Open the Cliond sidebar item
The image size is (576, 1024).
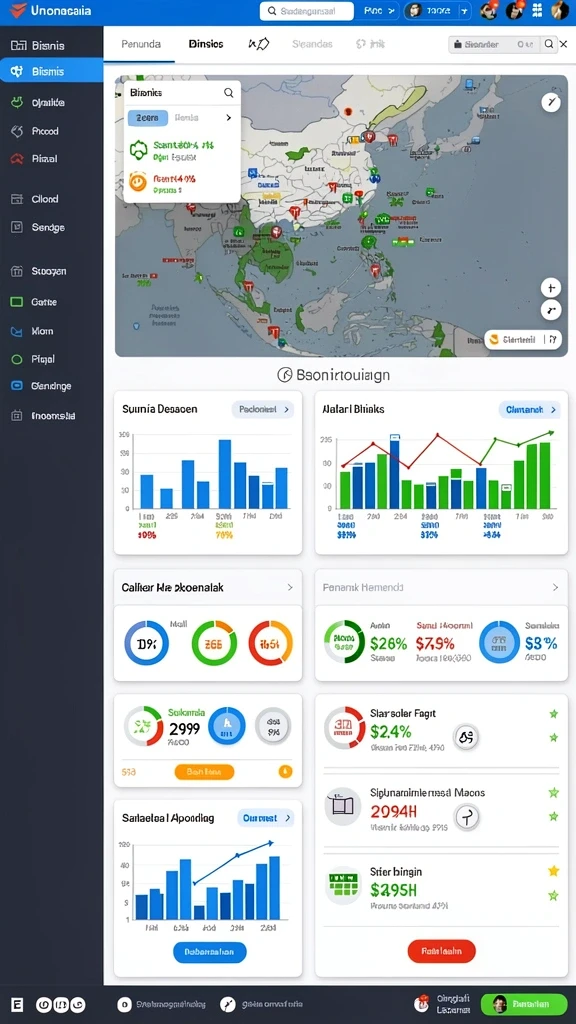coord(44,199)
